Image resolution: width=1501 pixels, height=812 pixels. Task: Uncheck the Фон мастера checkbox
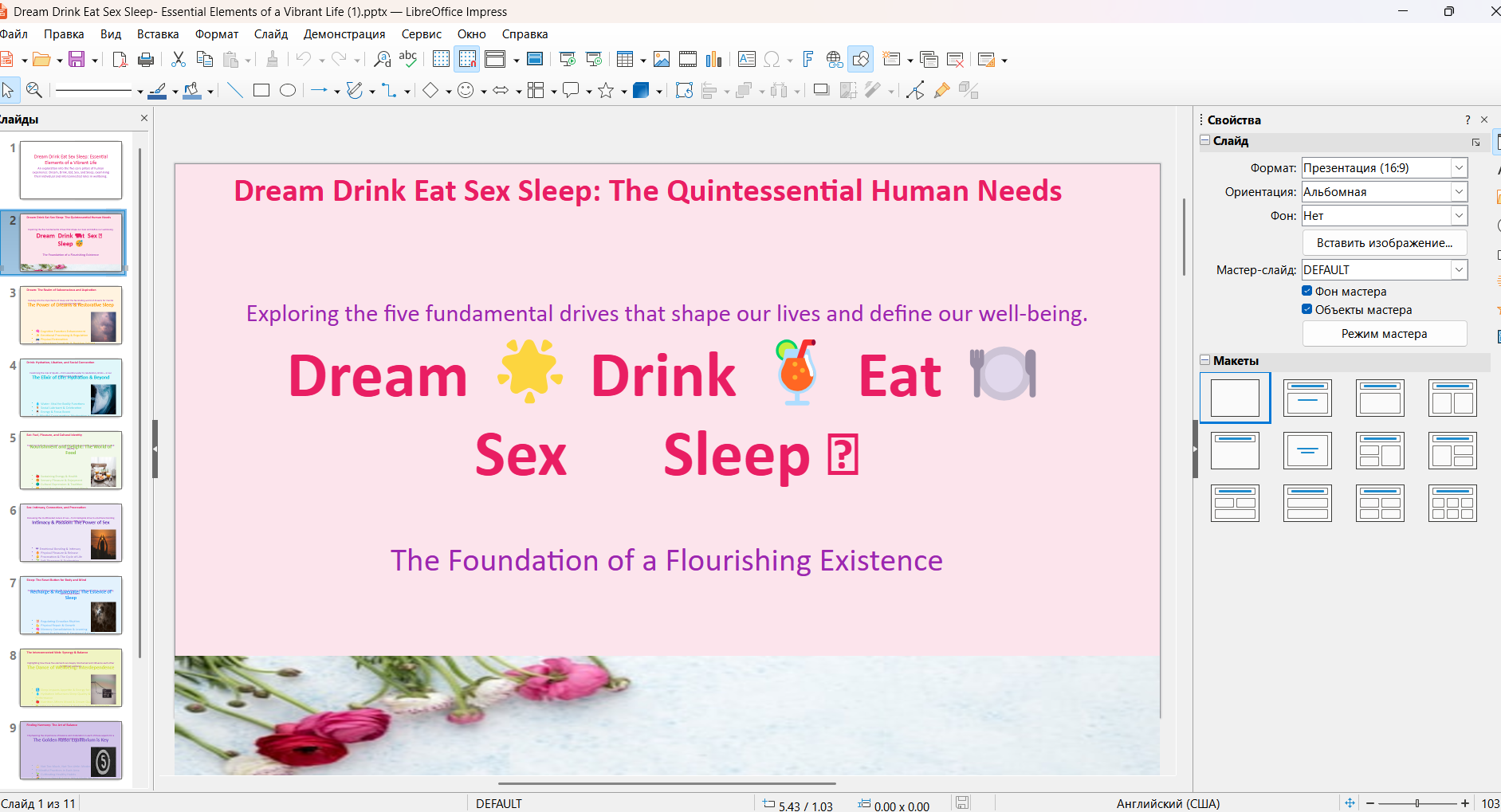(x=1307, y=291)
